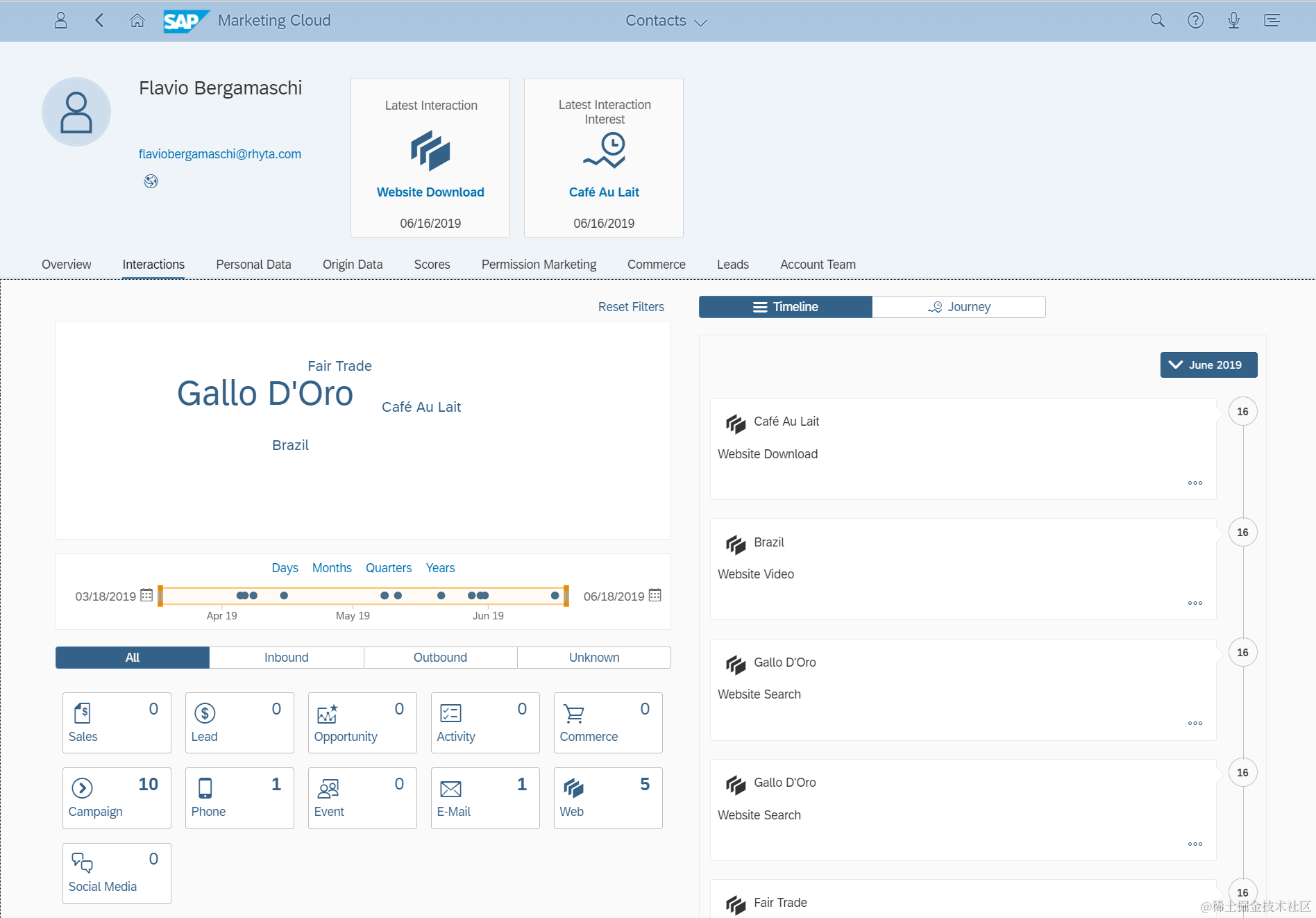
Task: Select the Opportunity interaction tile
Action: pyautogui.click(x=362, y=723)
